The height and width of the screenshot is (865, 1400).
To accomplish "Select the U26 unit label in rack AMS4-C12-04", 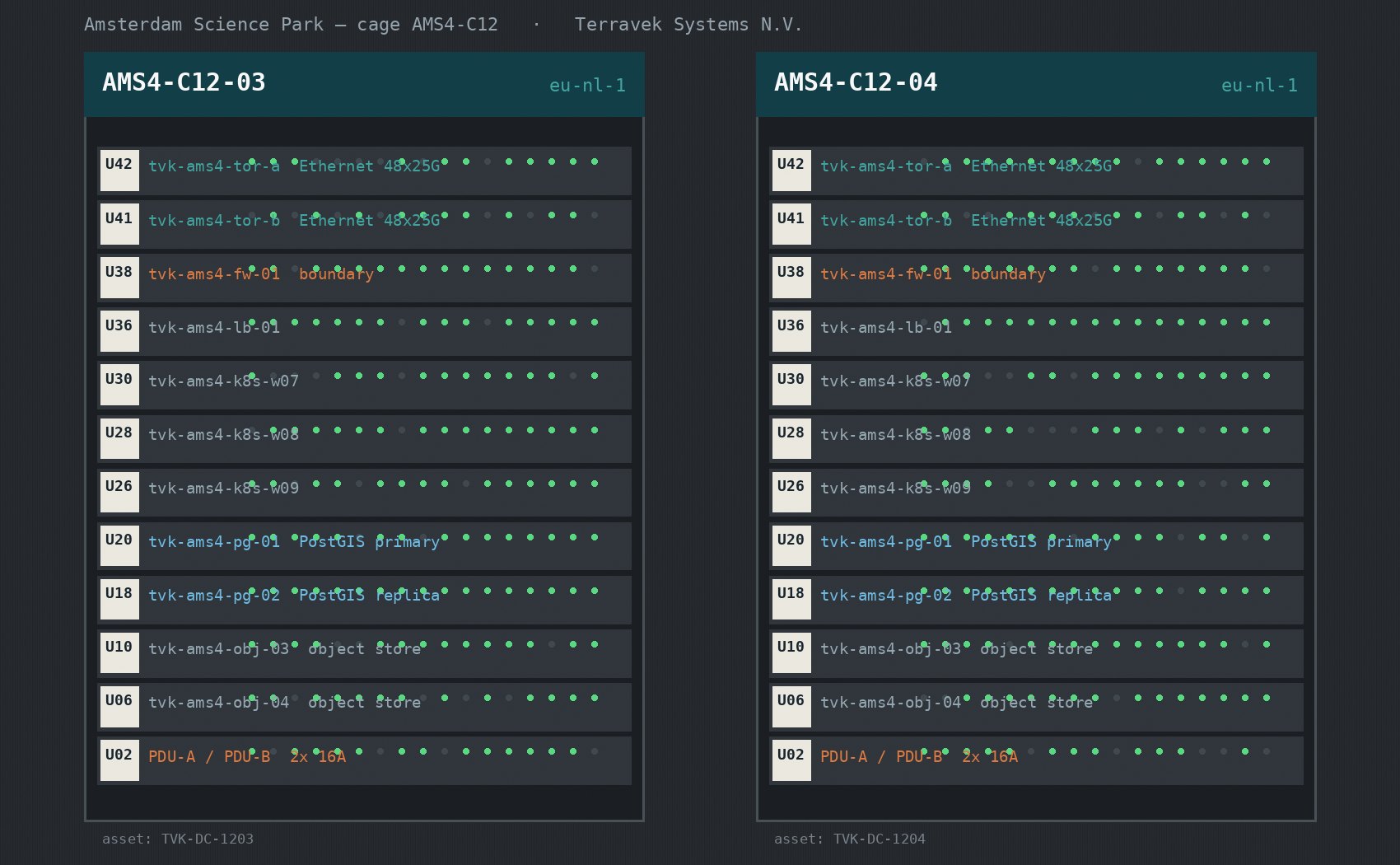I will pos(791,492).
